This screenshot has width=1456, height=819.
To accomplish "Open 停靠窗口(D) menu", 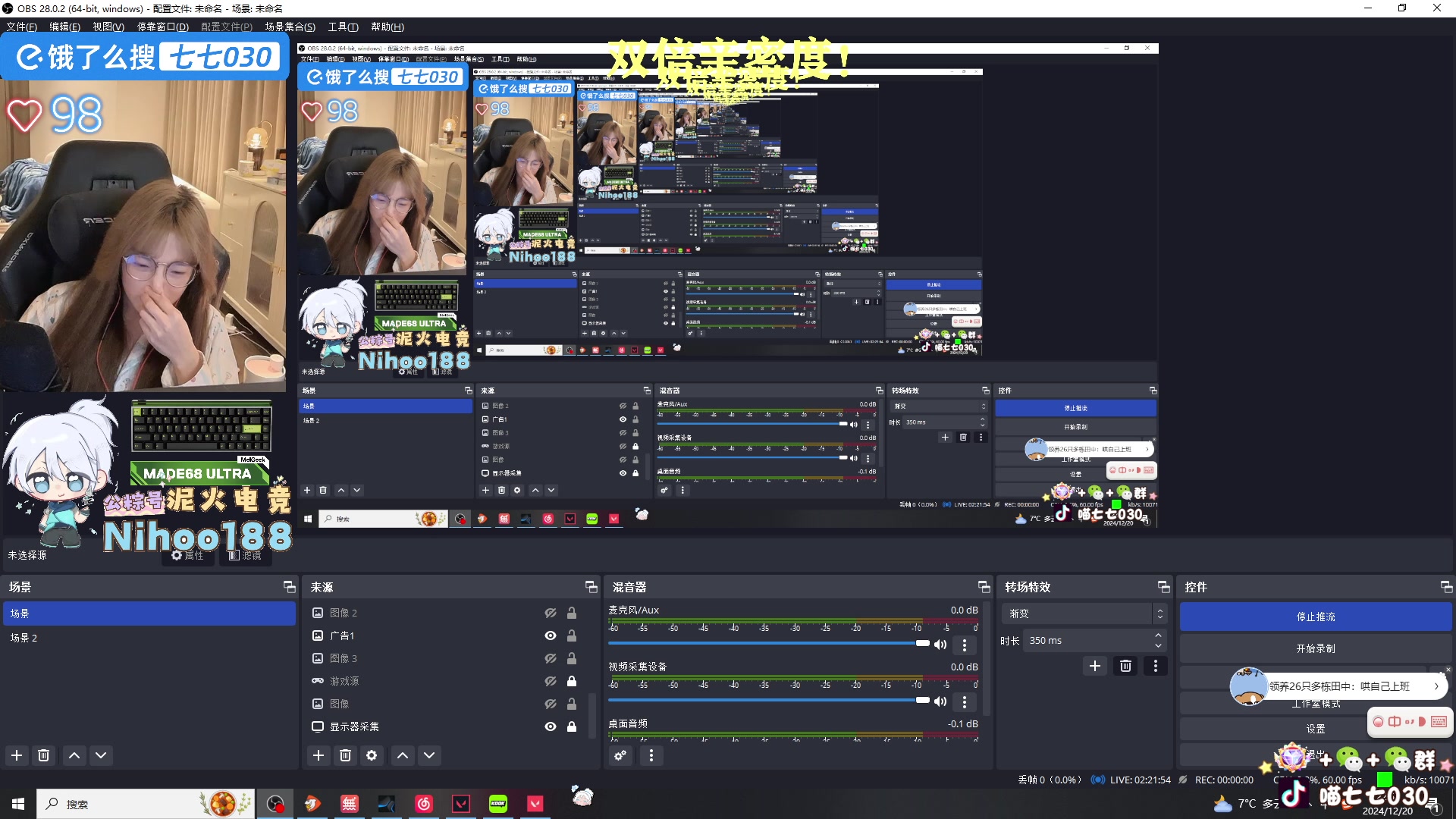I will click(162, 27).
